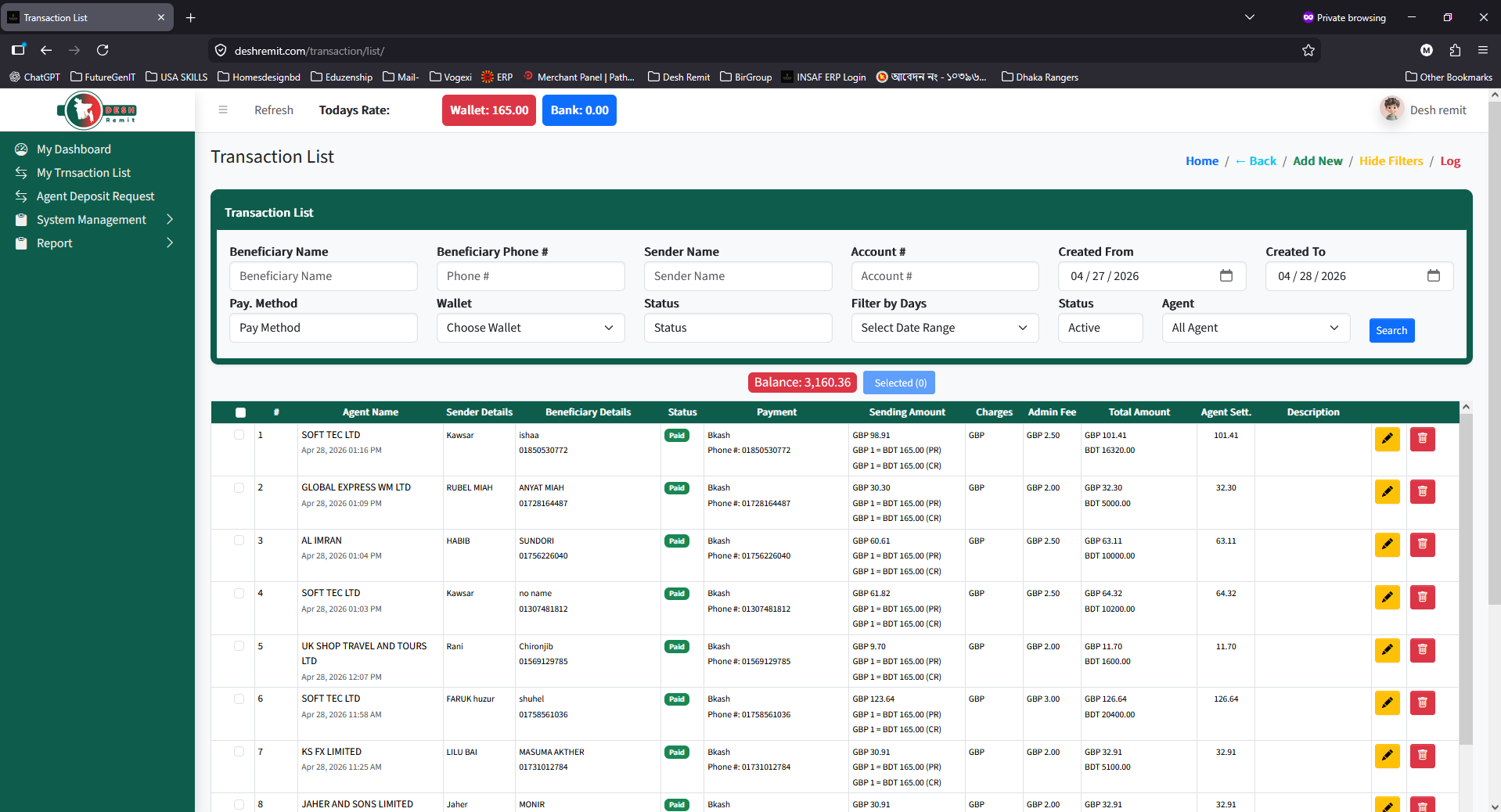Reload the page with browser refresh icon
This screenshot has width=1501, height=812.
pos(103,50)
